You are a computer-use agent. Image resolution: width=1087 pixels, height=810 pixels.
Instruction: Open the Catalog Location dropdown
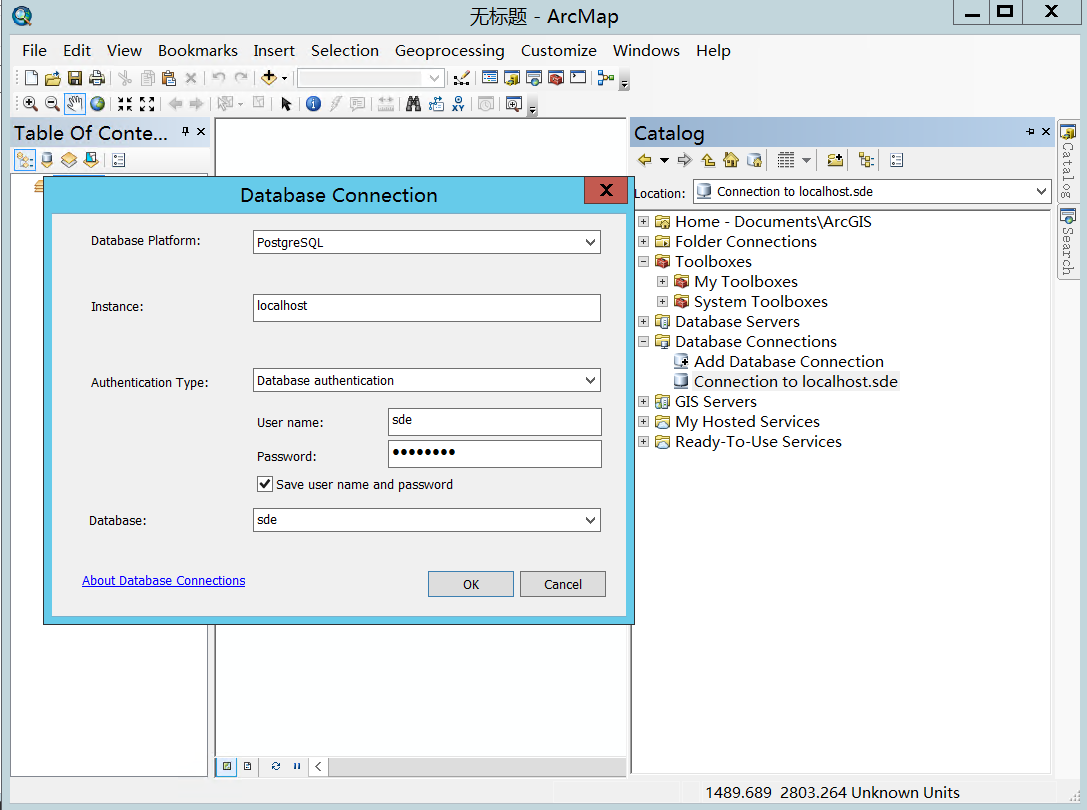click(x=1041, y=191)
